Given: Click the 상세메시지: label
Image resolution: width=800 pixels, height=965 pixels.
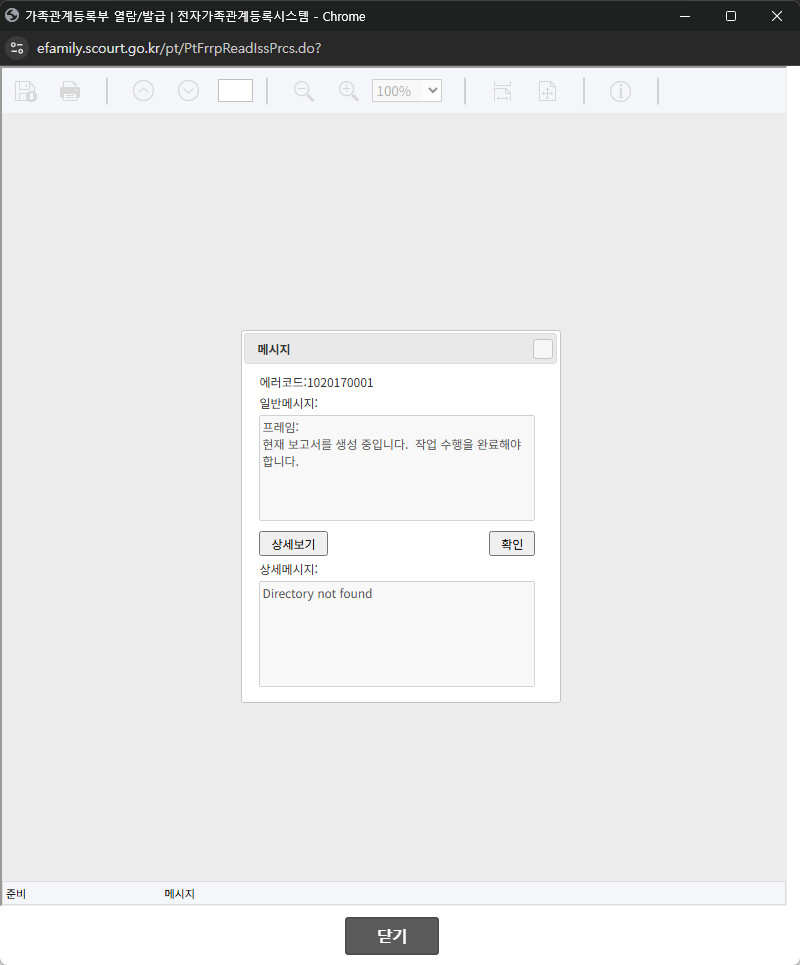Looking at the screenshot, I should (289, 569).
